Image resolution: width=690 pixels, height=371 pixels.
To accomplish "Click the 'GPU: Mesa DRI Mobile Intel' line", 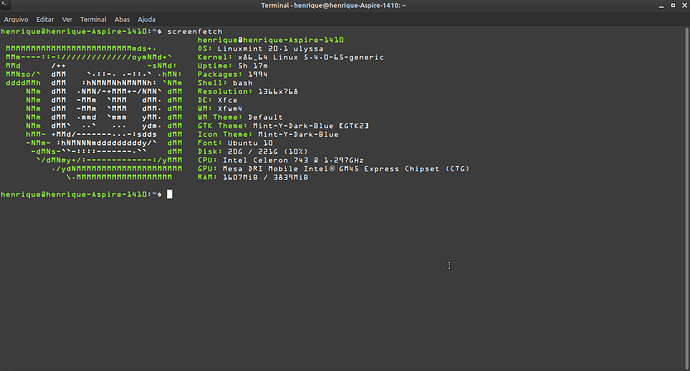I will pos(334,169).
